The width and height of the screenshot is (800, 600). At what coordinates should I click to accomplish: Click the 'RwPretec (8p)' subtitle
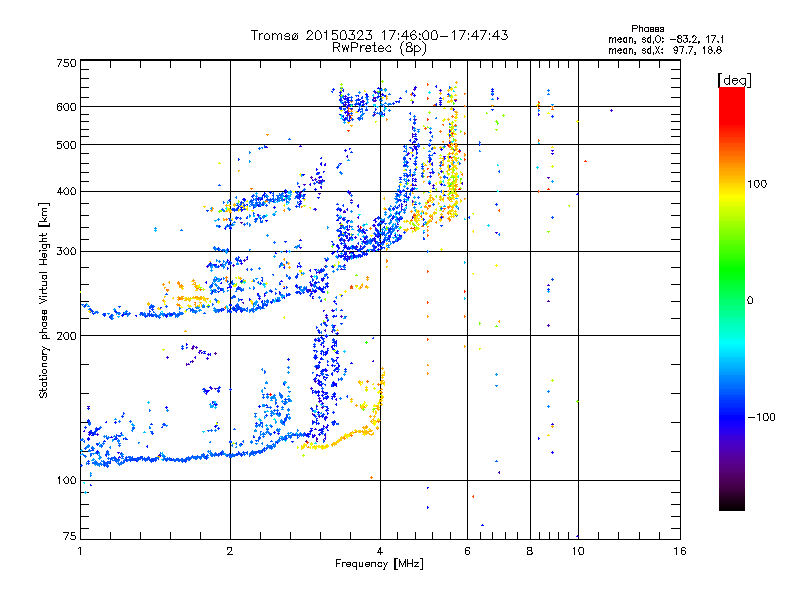tap(379, 48)
